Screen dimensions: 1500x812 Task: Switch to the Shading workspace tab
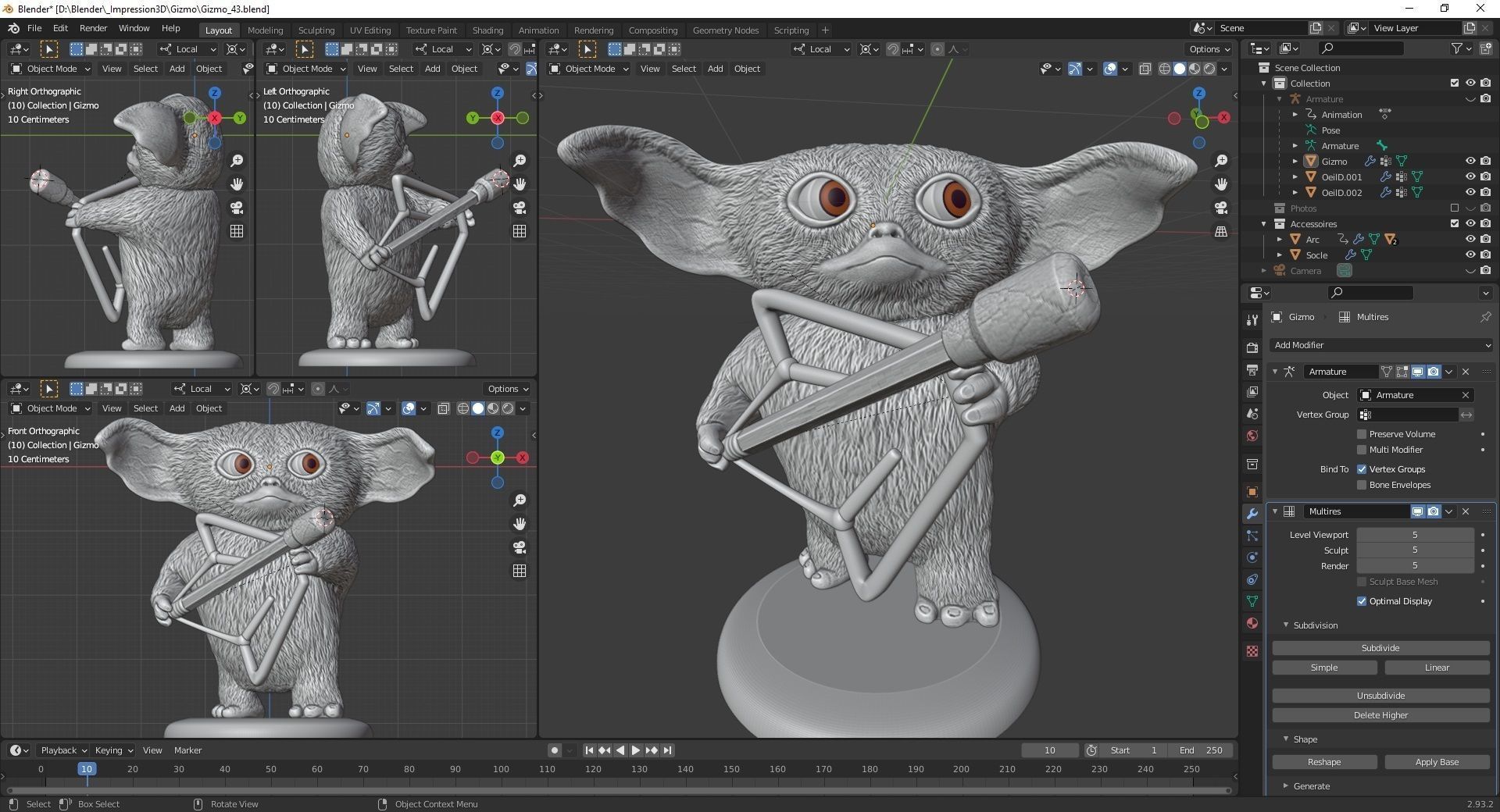487,30
